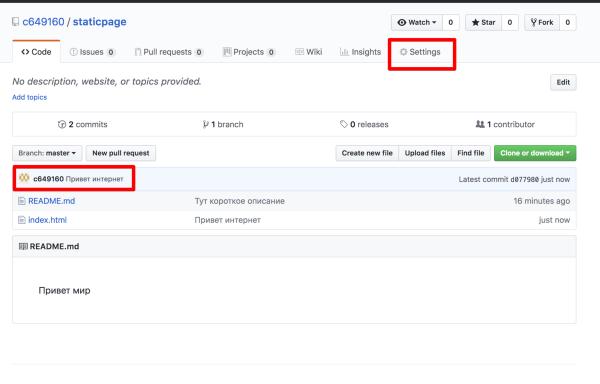This screenshot has width=600, height=384.
Task: Click the contributors people icon
Action: click(x=480, y=124)
